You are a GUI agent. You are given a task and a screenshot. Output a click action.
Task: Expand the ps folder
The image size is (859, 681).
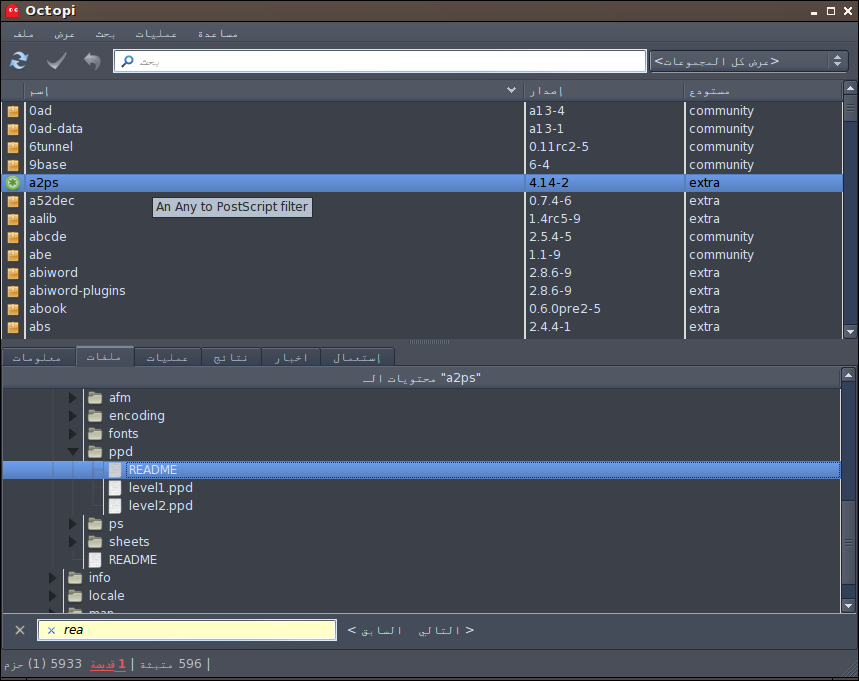(x=72, y=524)
